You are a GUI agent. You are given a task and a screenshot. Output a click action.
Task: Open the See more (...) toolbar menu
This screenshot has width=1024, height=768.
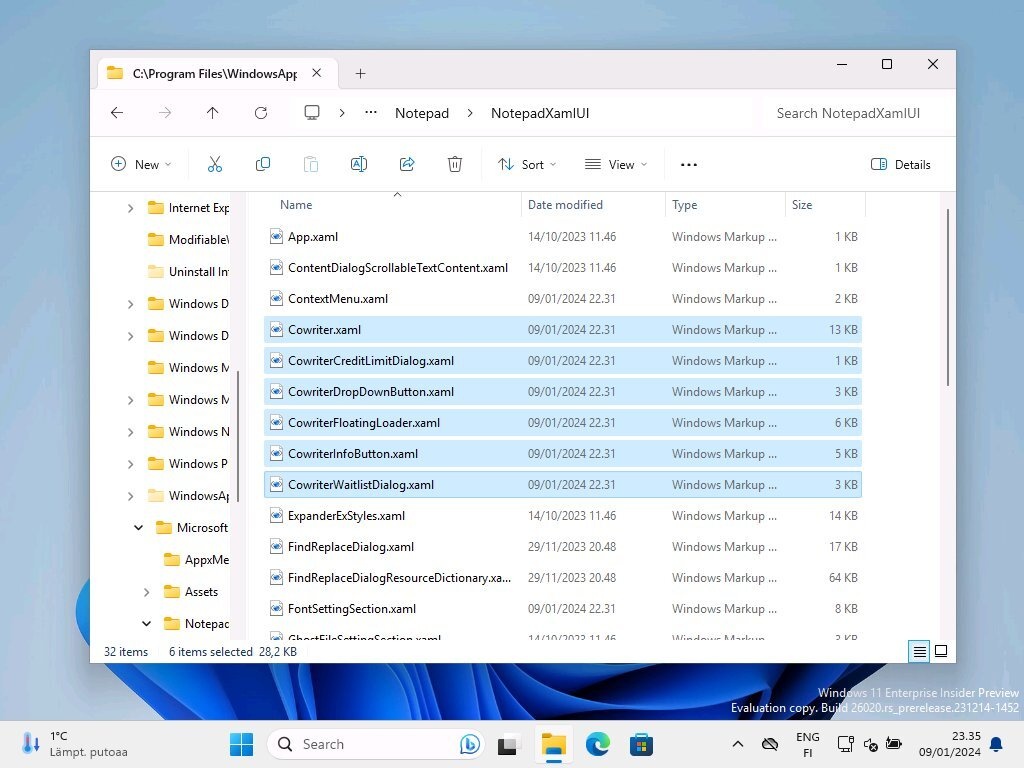pos(688,164)
